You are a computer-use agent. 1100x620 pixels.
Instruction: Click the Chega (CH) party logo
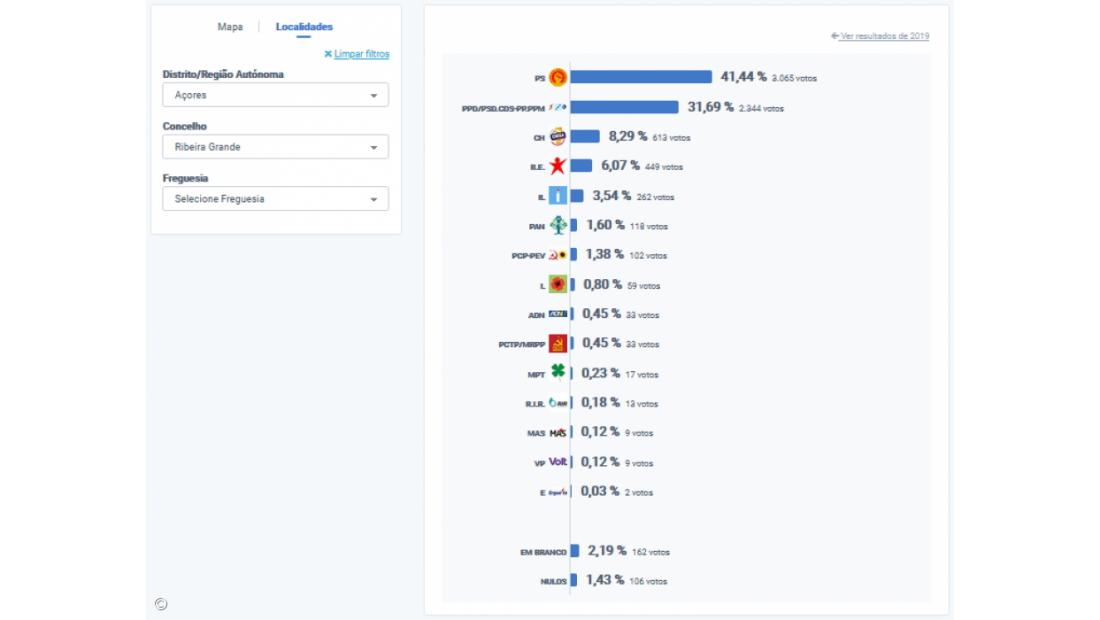(x=558, y=137)
